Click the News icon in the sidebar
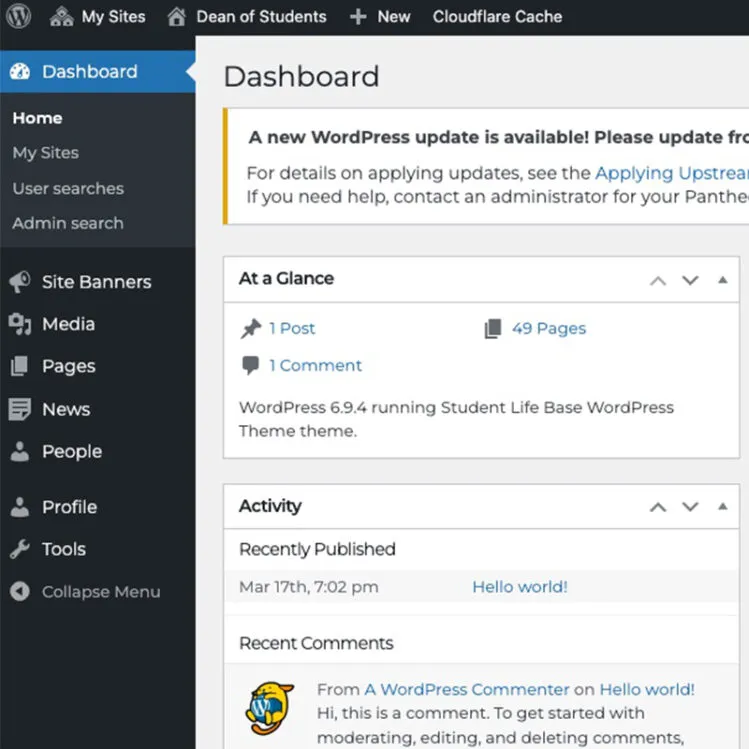 point(20,409)
